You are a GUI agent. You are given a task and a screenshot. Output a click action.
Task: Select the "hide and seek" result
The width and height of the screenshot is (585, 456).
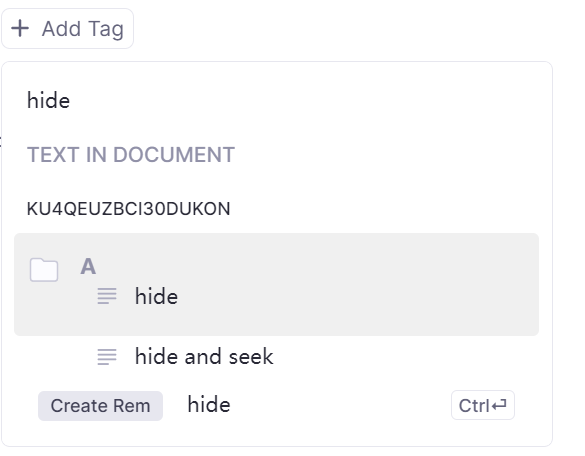[204, 356]
